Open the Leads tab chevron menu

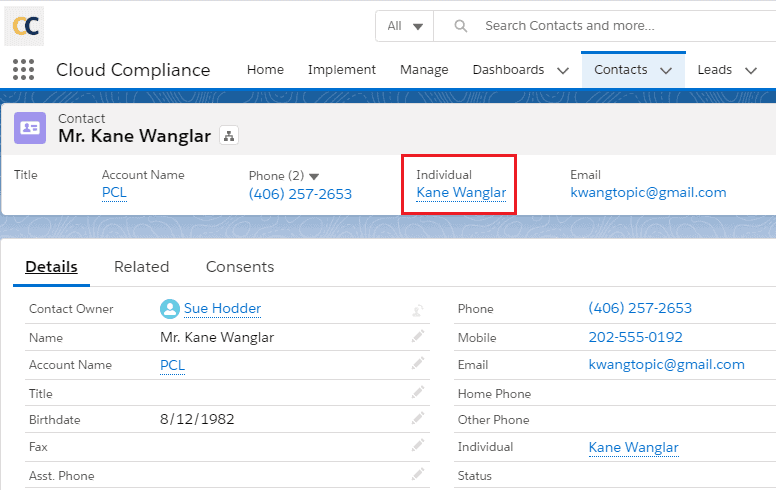[751, 70]
